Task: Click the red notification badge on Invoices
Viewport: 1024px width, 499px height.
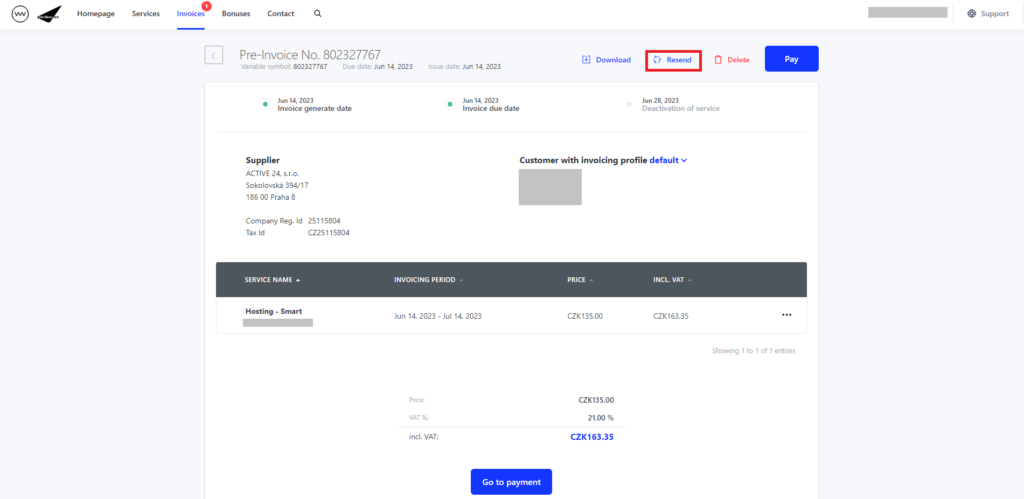Action: point(206,6)
